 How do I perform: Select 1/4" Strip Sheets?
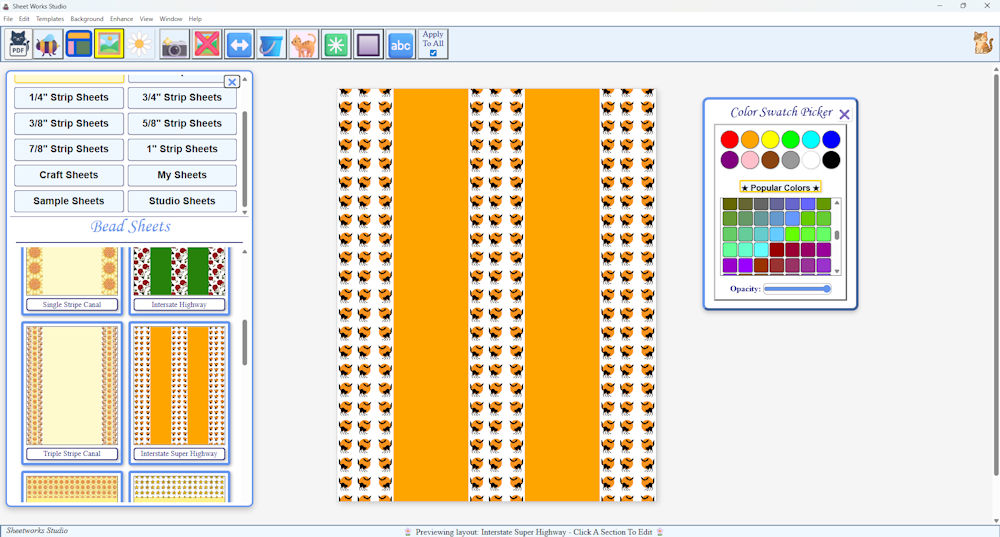coord(69,98)
